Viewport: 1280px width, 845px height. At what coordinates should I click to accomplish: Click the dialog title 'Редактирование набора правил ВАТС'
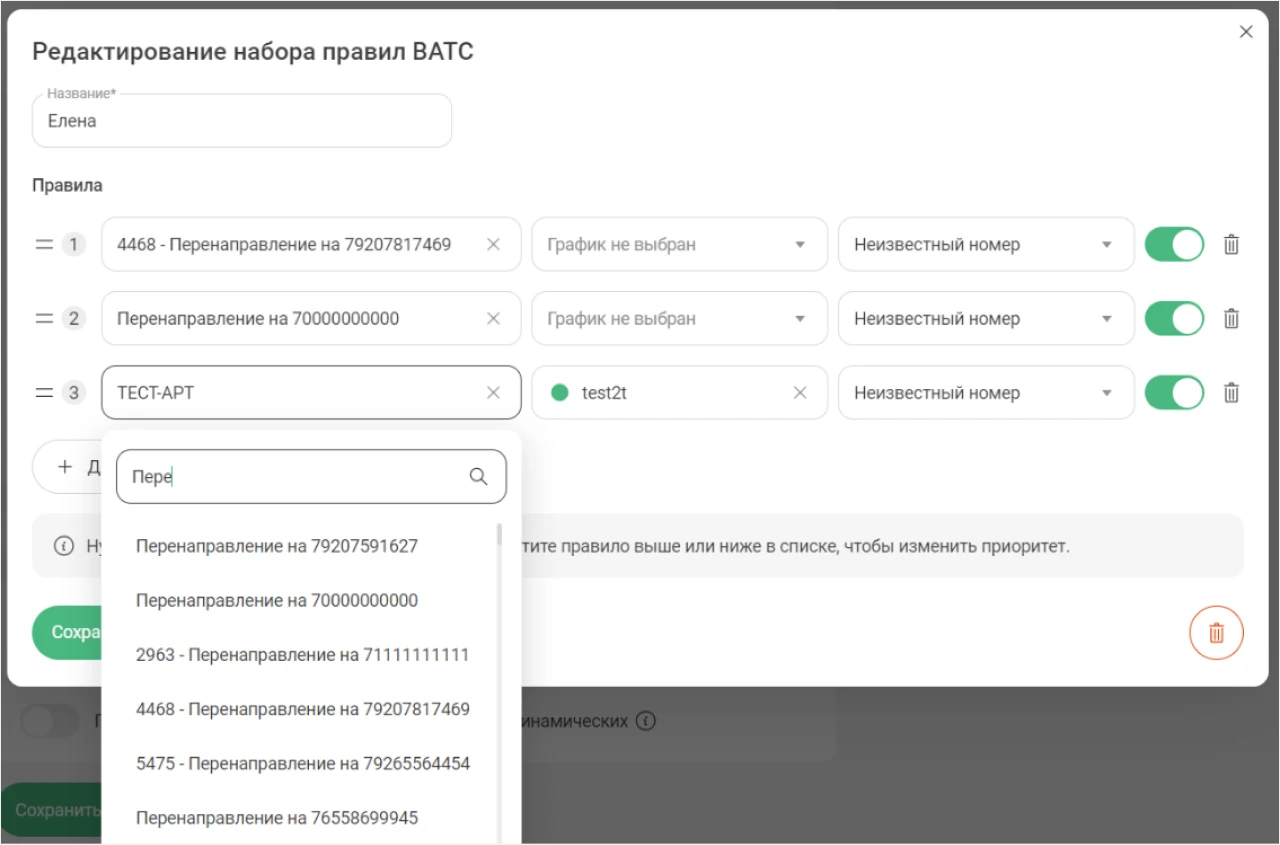(253, 52)
